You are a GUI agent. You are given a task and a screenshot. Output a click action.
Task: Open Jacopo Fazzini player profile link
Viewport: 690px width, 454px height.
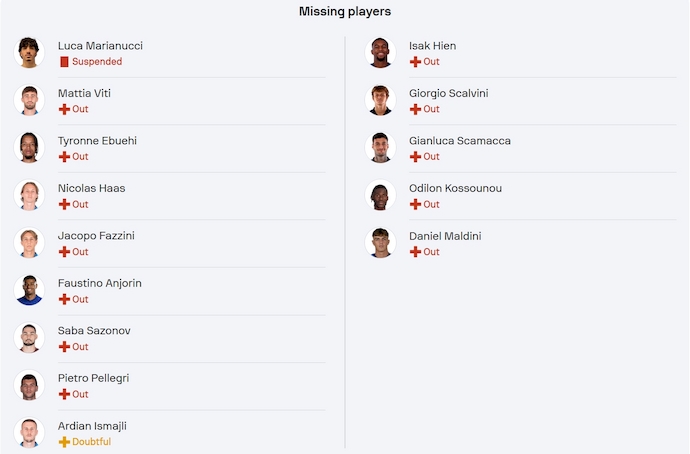(96, 236)
